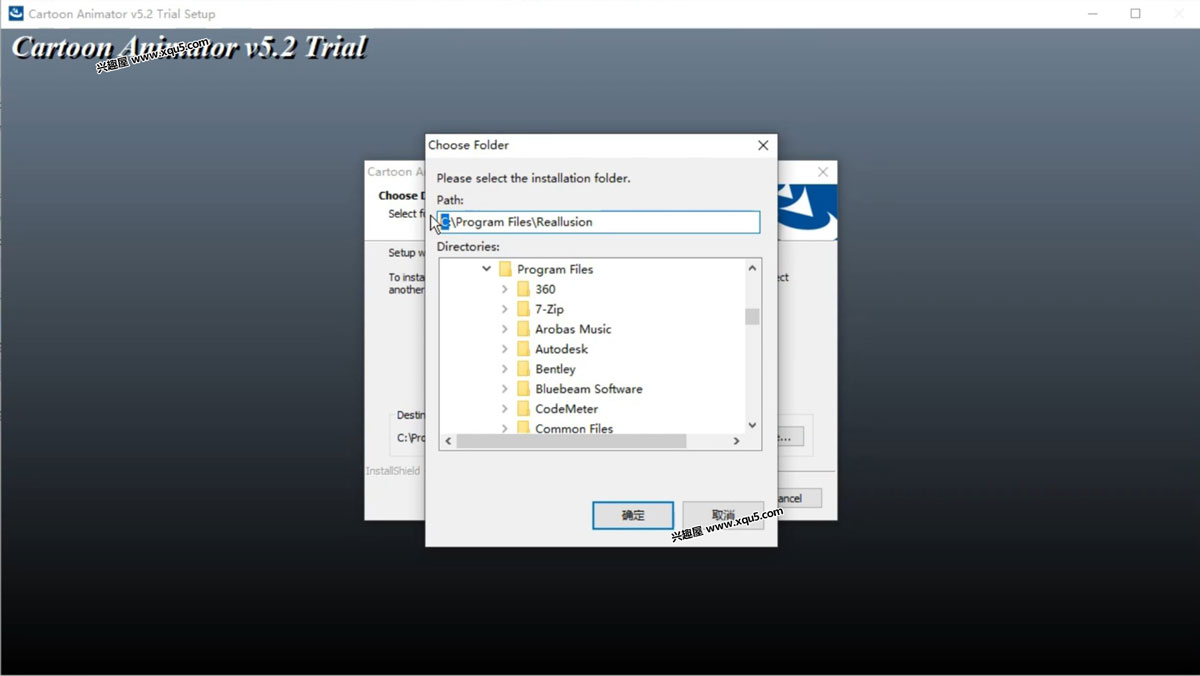
Task: Click the 7-Zip folder icon
Action: pos(523,309)
